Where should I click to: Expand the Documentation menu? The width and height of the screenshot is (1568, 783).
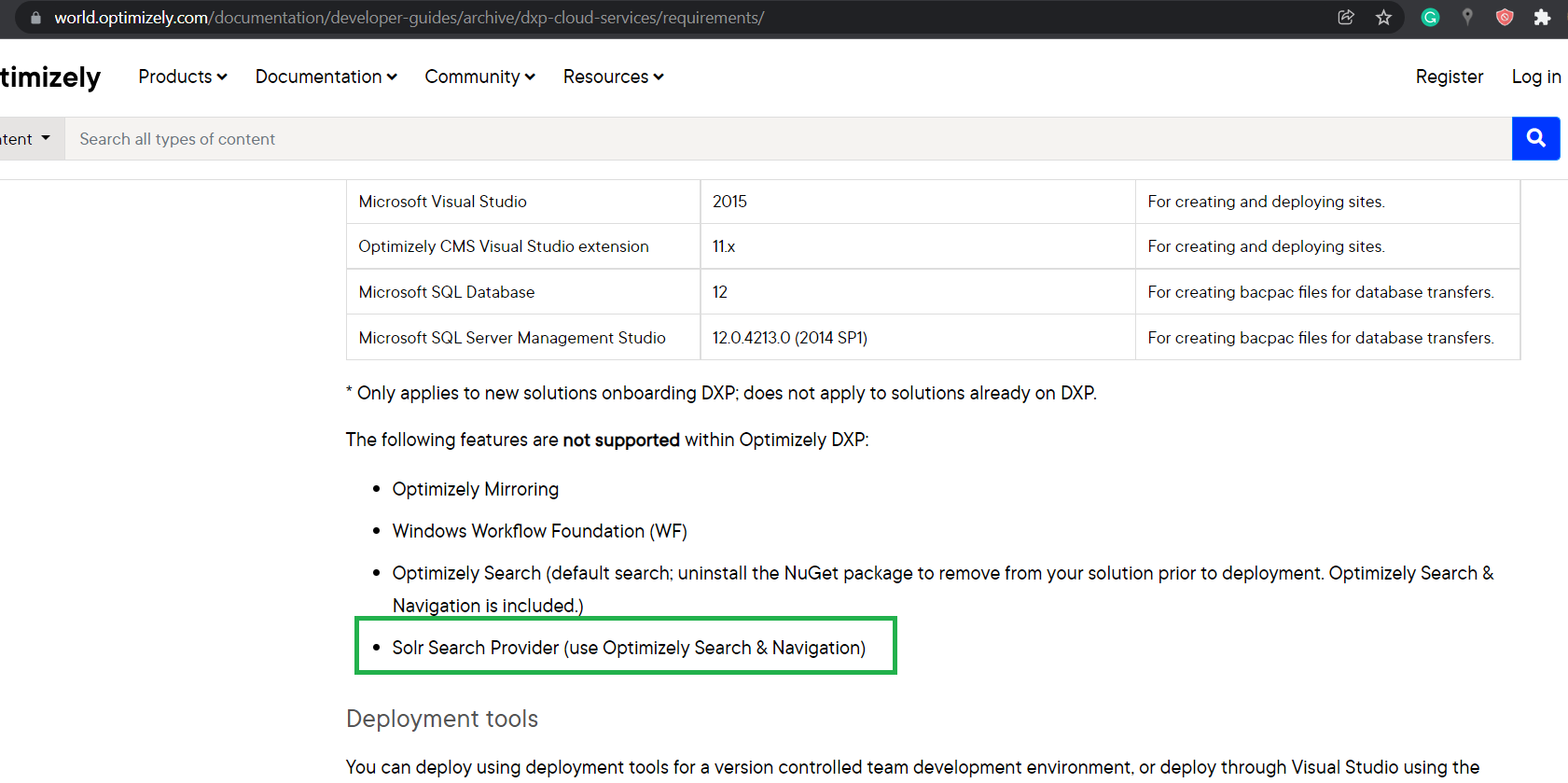(326, 77)
